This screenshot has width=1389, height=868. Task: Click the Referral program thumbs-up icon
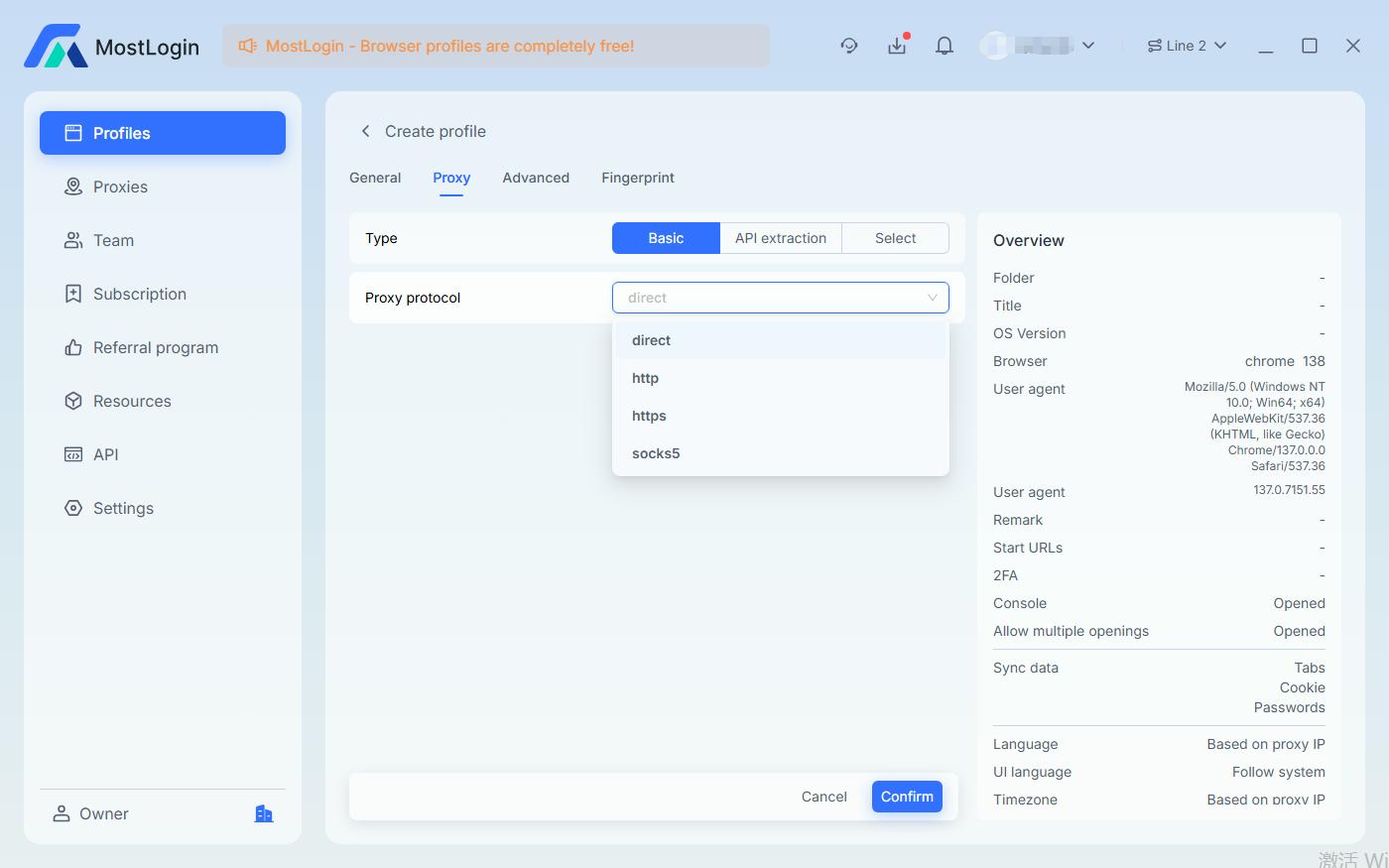tap(73, 347)
